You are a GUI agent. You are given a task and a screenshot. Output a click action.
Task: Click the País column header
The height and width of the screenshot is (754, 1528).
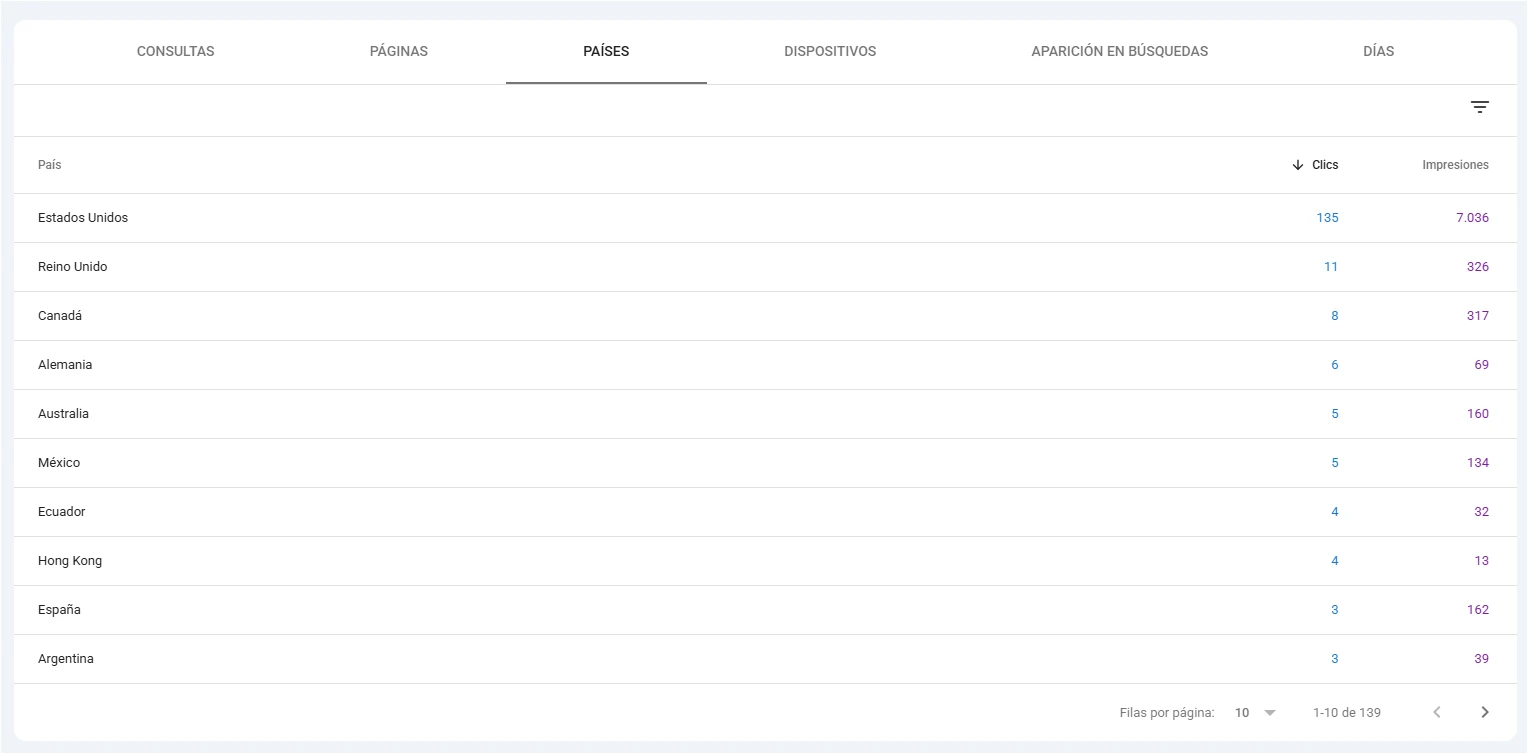(50, 165)
